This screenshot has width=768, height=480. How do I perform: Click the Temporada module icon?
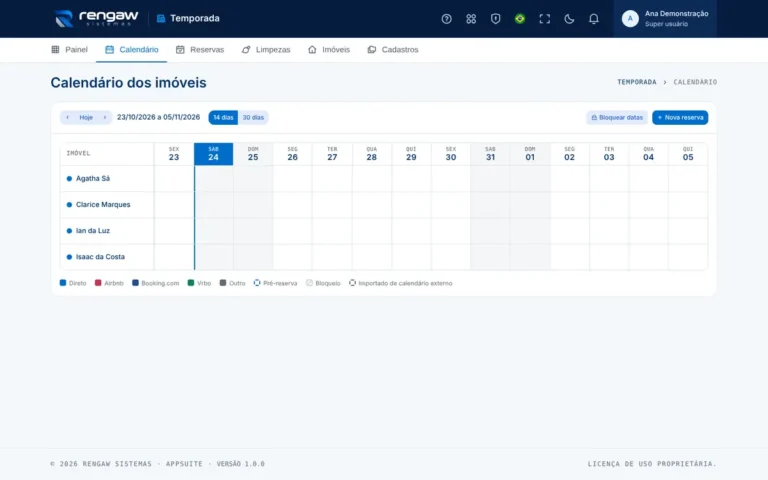pyautogui.click(x=161, y=19)
